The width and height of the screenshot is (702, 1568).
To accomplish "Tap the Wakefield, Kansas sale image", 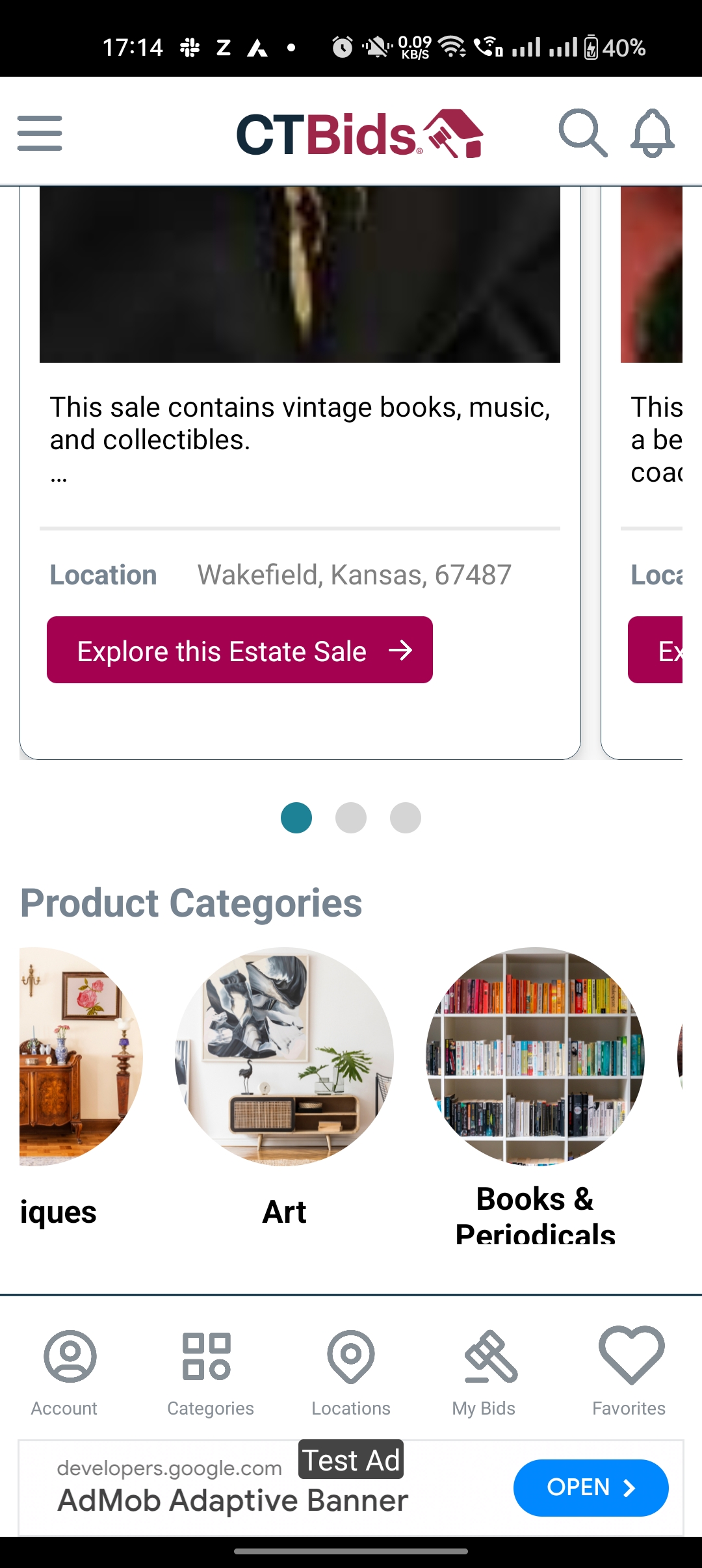I will (x=300, y=274).
